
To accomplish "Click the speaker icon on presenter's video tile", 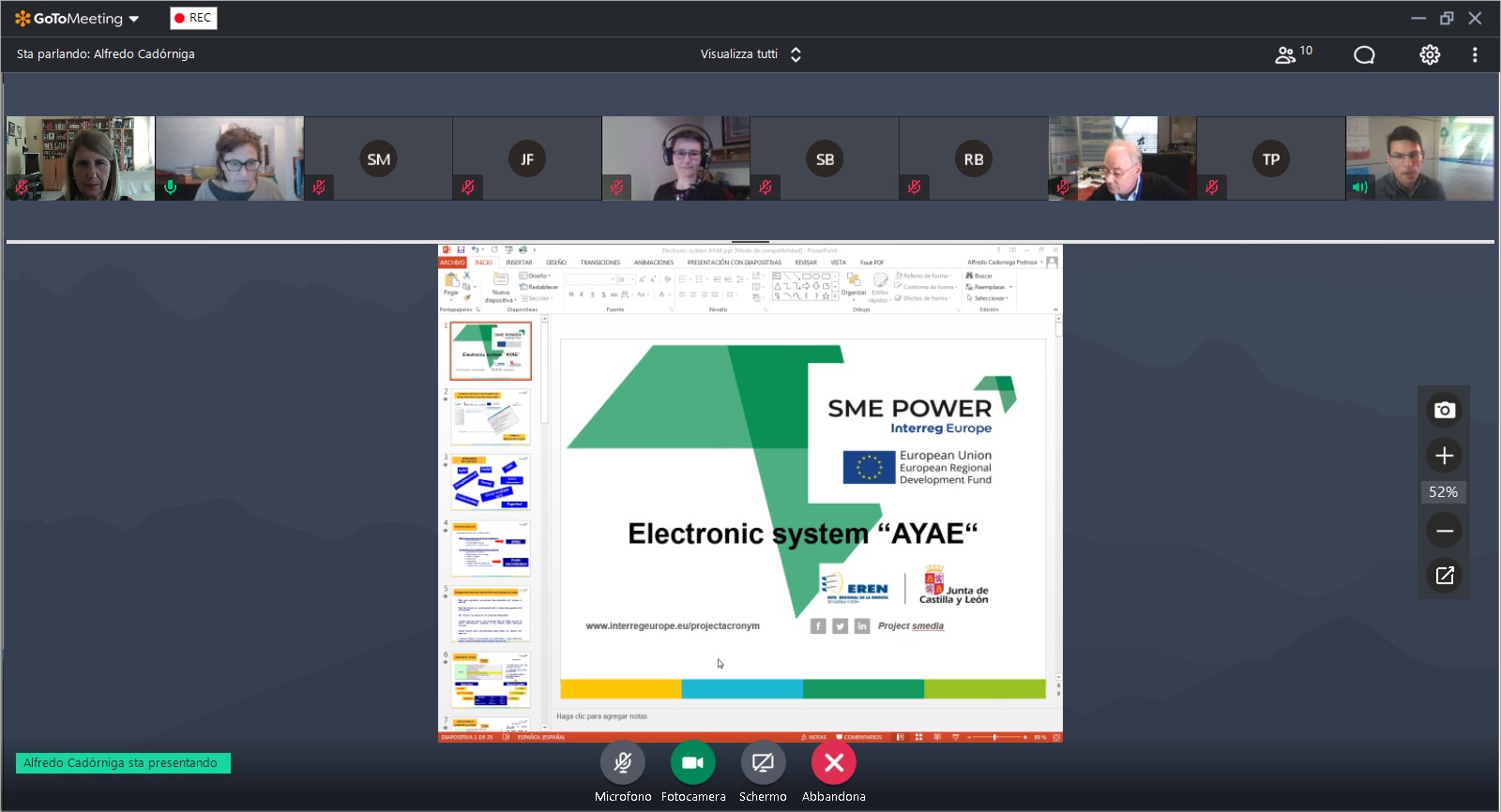I will 1360,188.
